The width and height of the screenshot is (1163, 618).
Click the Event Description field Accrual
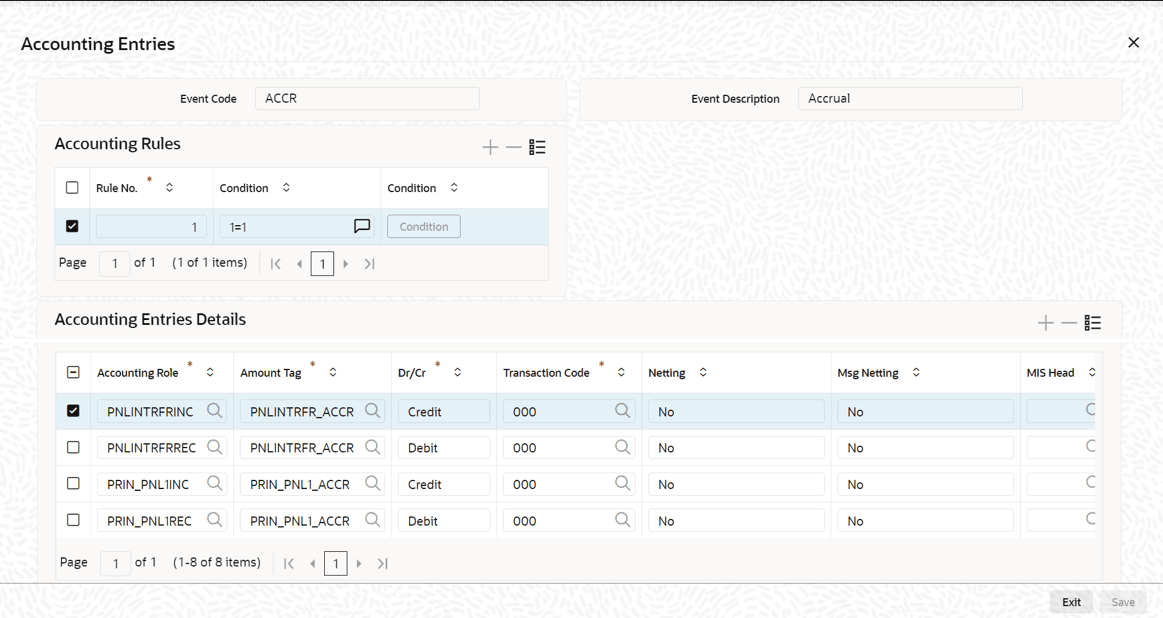(910, 99)
